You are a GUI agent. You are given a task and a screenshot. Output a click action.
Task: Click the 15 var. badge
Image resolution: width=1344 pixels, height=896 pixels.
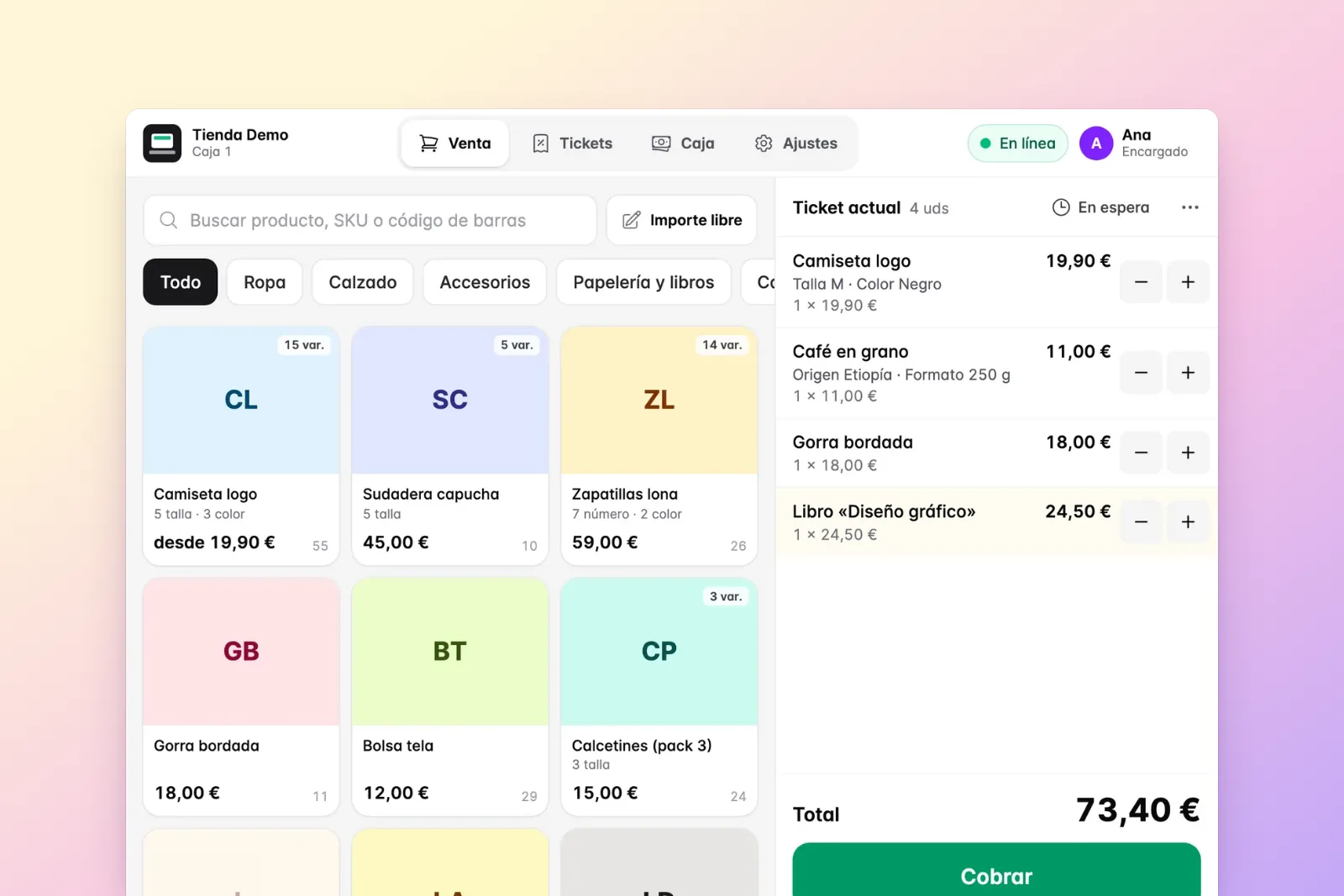(x=304, y=345)
